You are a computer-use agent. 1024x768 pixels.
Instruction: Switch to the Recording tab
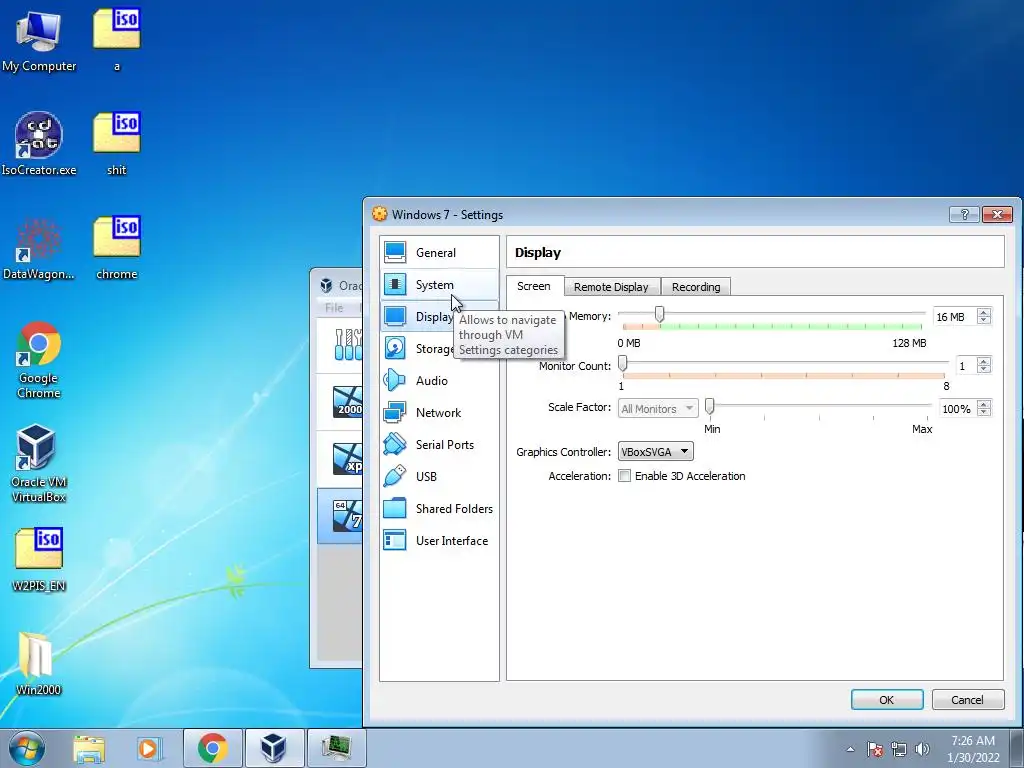pyautogui.click(x=696, y=287)
